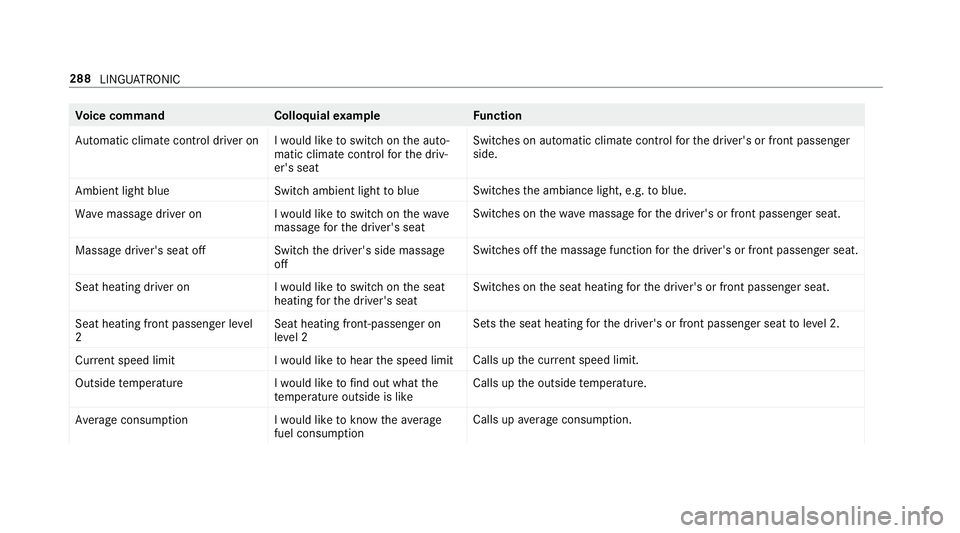
Task: Click 'Switch ambient light to blue' example
Action: (x=347, y=191)
